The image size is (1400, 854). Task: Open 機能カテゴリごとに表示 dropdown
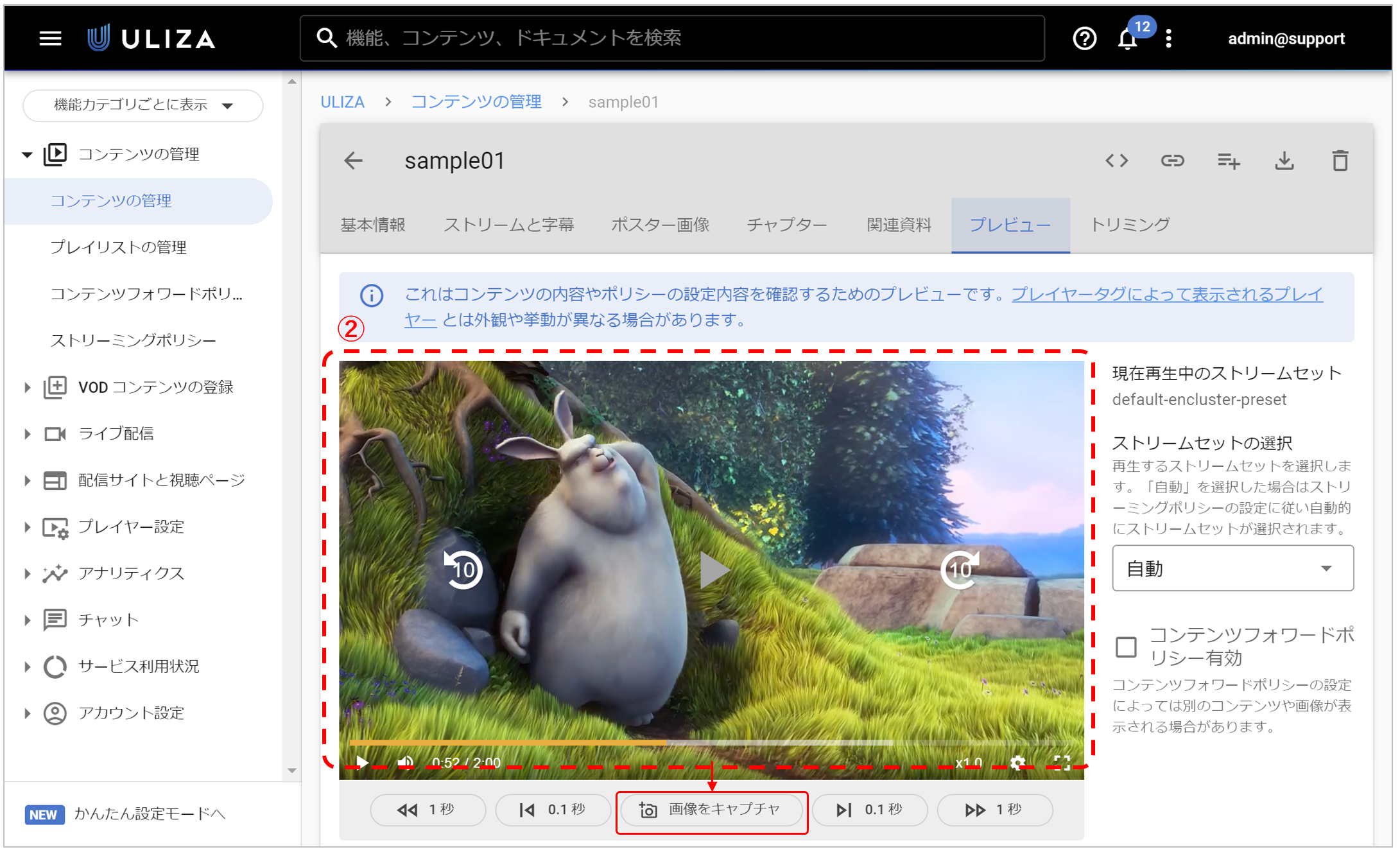143,105
